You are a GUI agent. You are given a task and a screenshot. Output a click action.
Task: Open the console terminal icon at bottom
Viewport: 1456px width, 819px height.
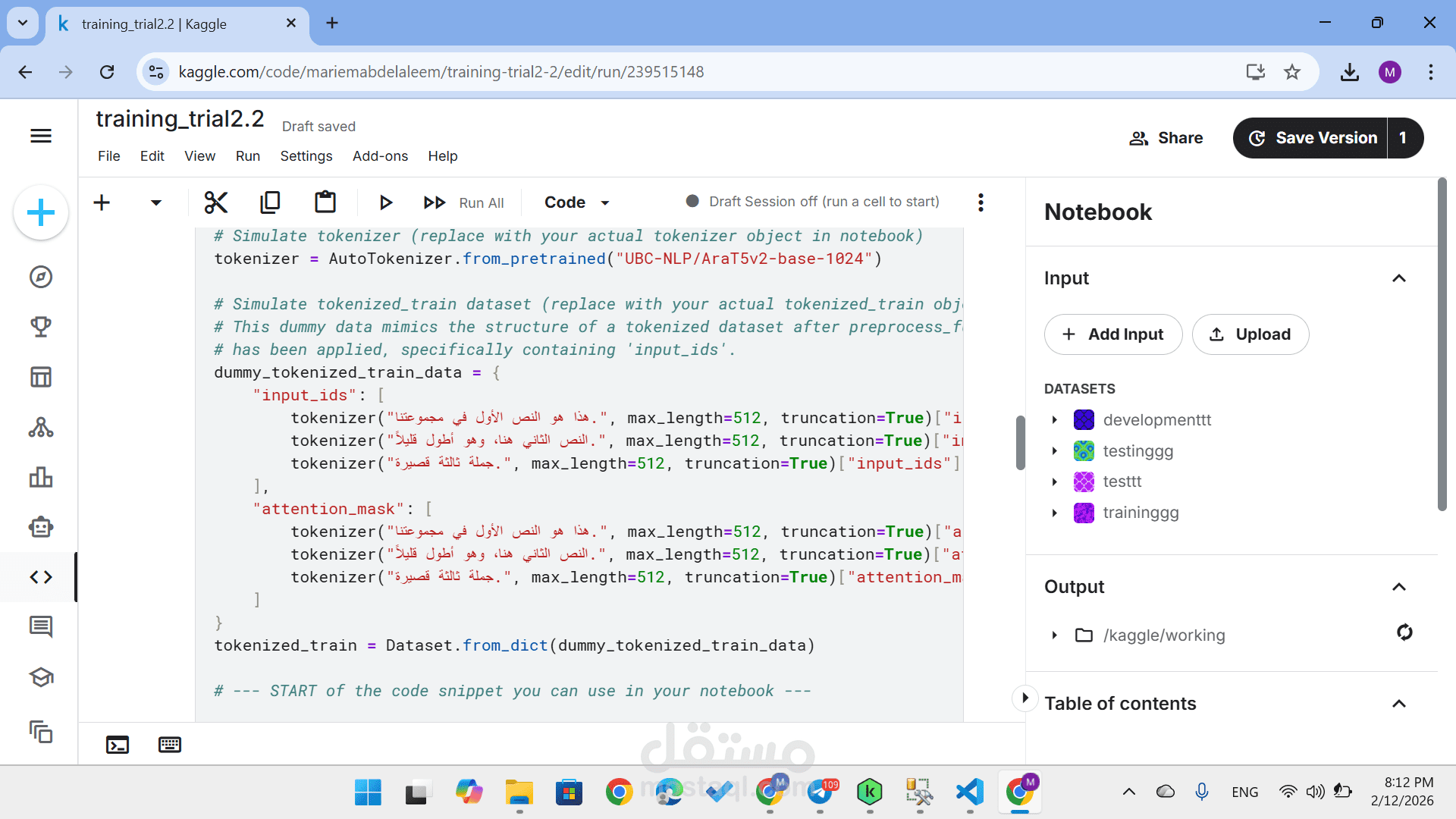118,745
